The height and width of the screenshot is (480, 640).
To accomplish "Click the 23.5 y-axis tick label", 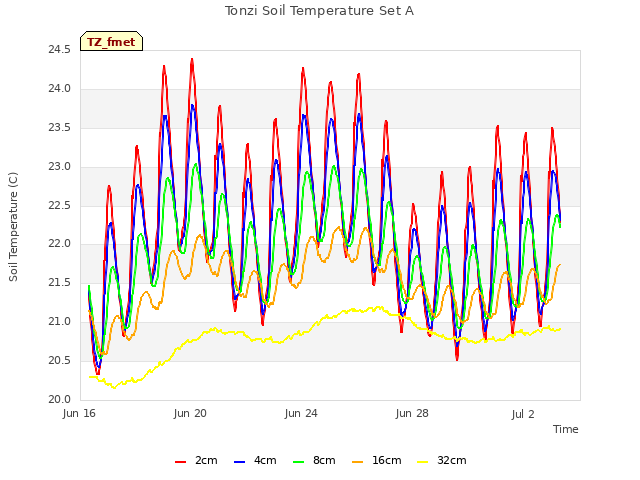I will click(60, 128).
